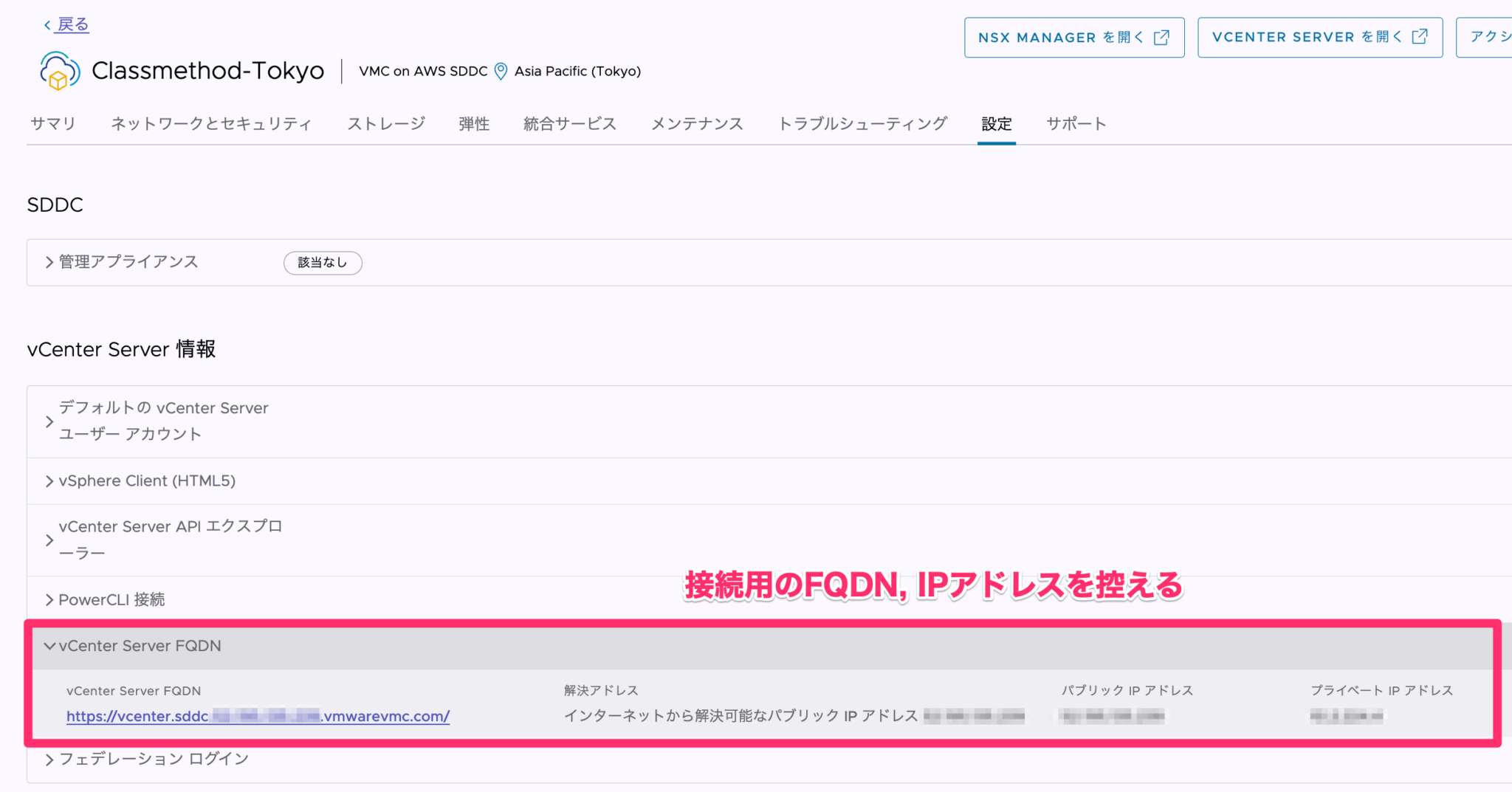Image resolution: width=1512 pixels, height=792 pixels.
Task: Open the メンテナンス tab
Action: pyautogui.click(x=696, y=124)
